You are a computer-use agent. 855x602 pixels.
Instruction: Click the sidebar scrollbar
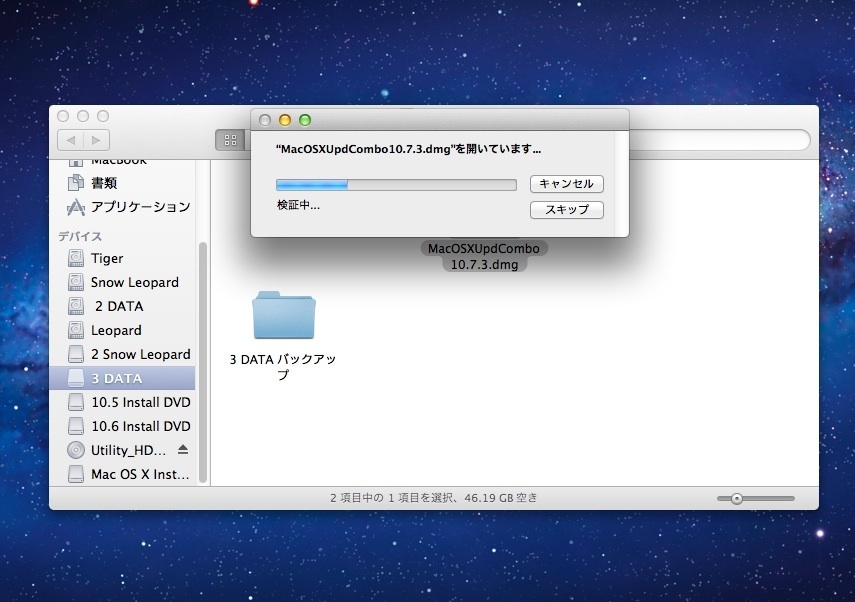pos(203,363)
